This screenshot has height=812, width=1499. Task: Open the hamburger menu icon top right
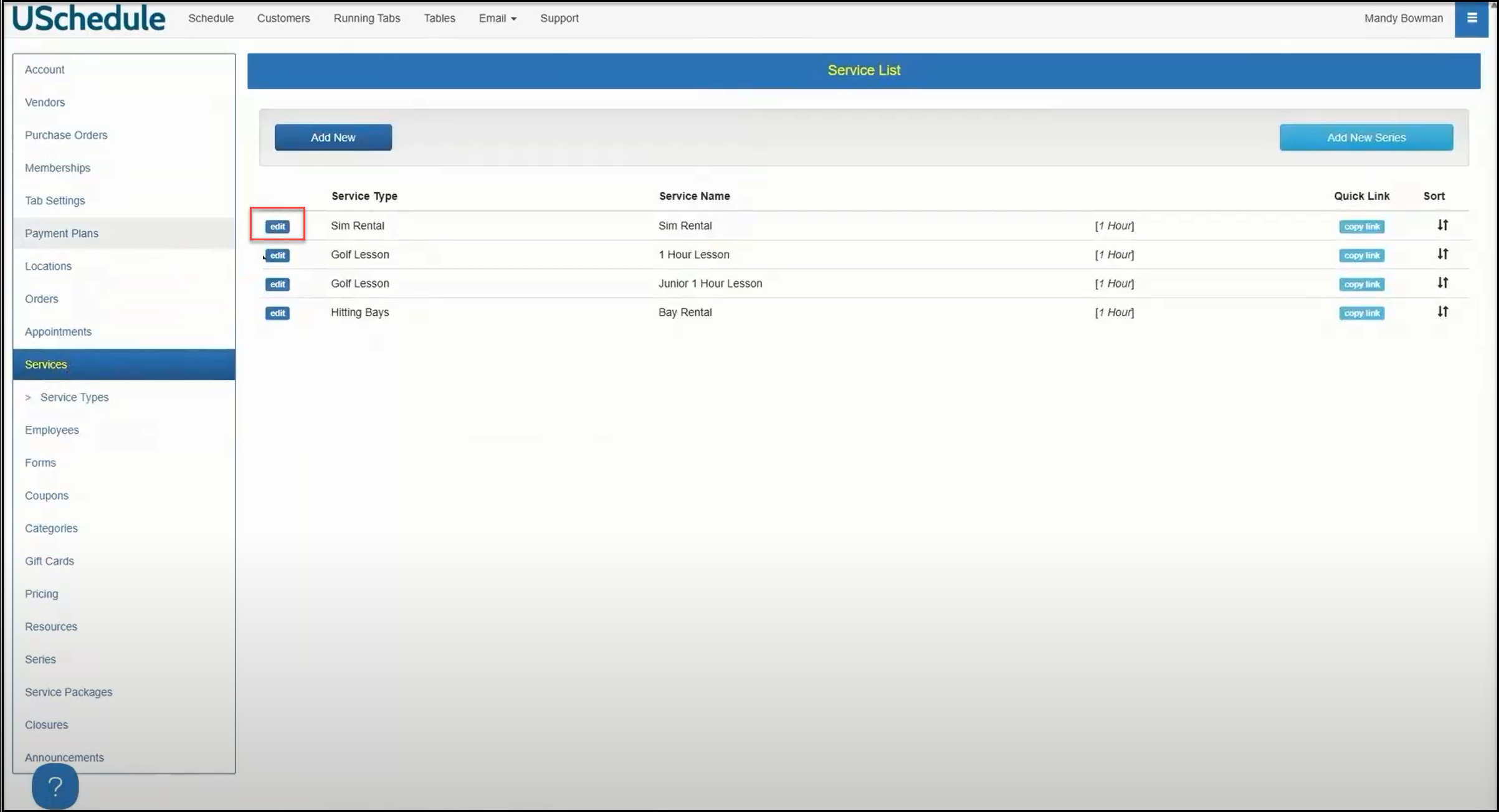[1472, 19]
